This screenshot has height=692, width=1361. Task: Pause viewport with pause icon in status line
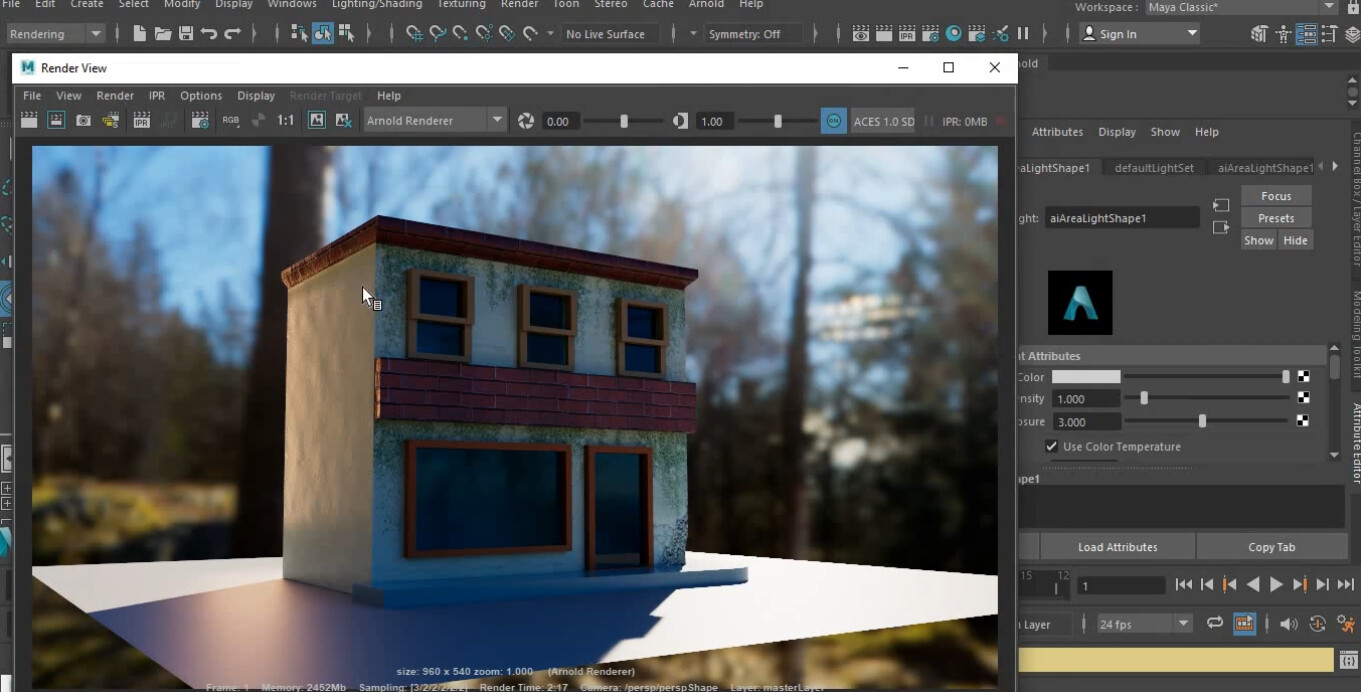click(1023, 34)
